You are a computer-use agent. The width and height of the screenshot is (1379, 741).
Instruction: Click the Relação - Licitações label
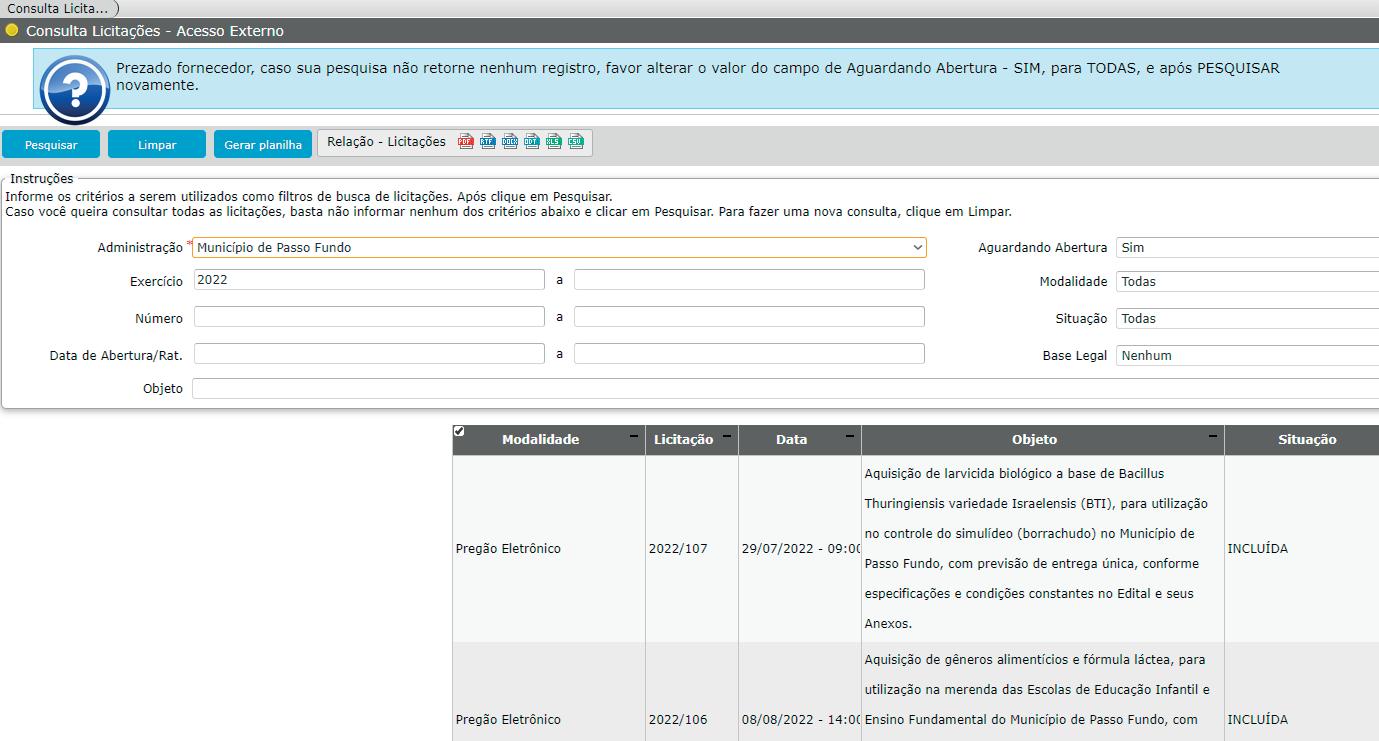click(386, 142)
